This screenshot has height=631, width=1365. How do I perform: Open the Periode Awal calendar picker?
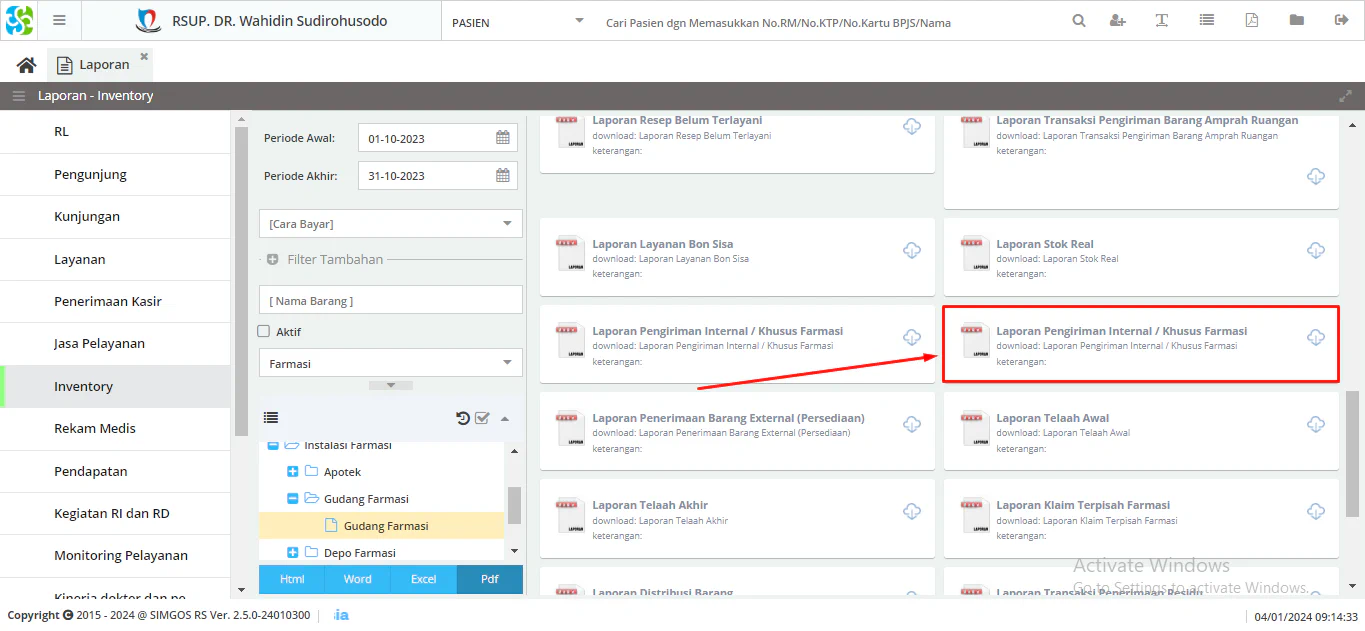pyautogui.click(x=503, y=138)
